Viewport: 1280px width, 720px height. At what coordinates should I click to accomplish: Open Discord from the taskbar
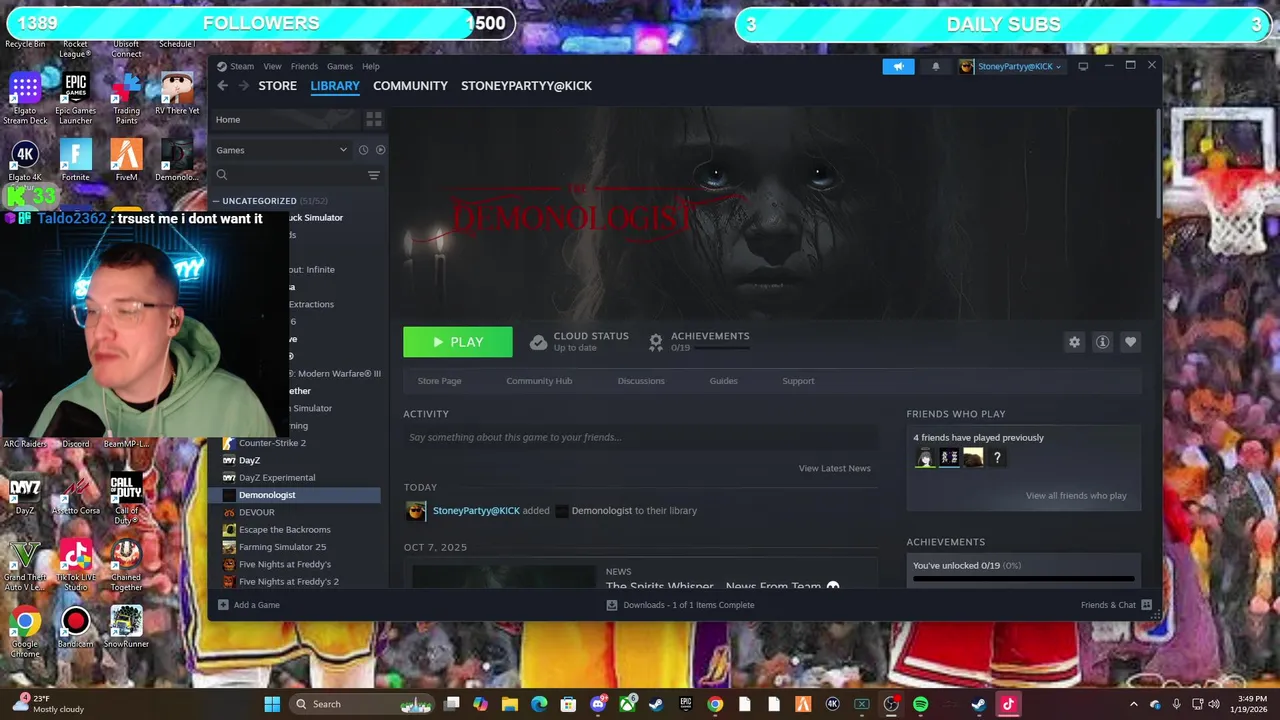pyautogui.click(x=598, y=704)
